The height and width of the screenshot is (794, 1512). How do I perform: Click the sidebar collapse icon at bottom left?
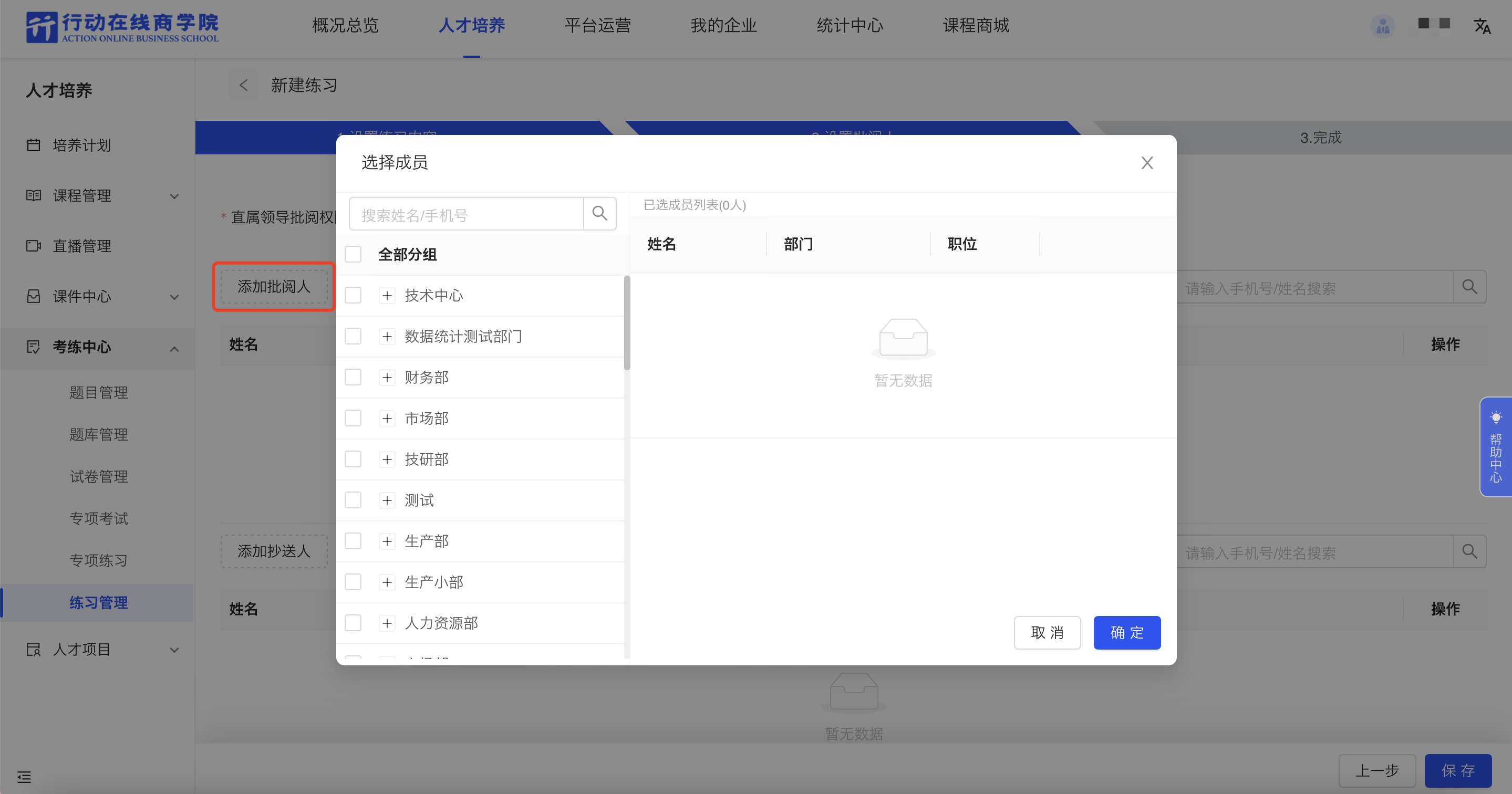point(24,777)
